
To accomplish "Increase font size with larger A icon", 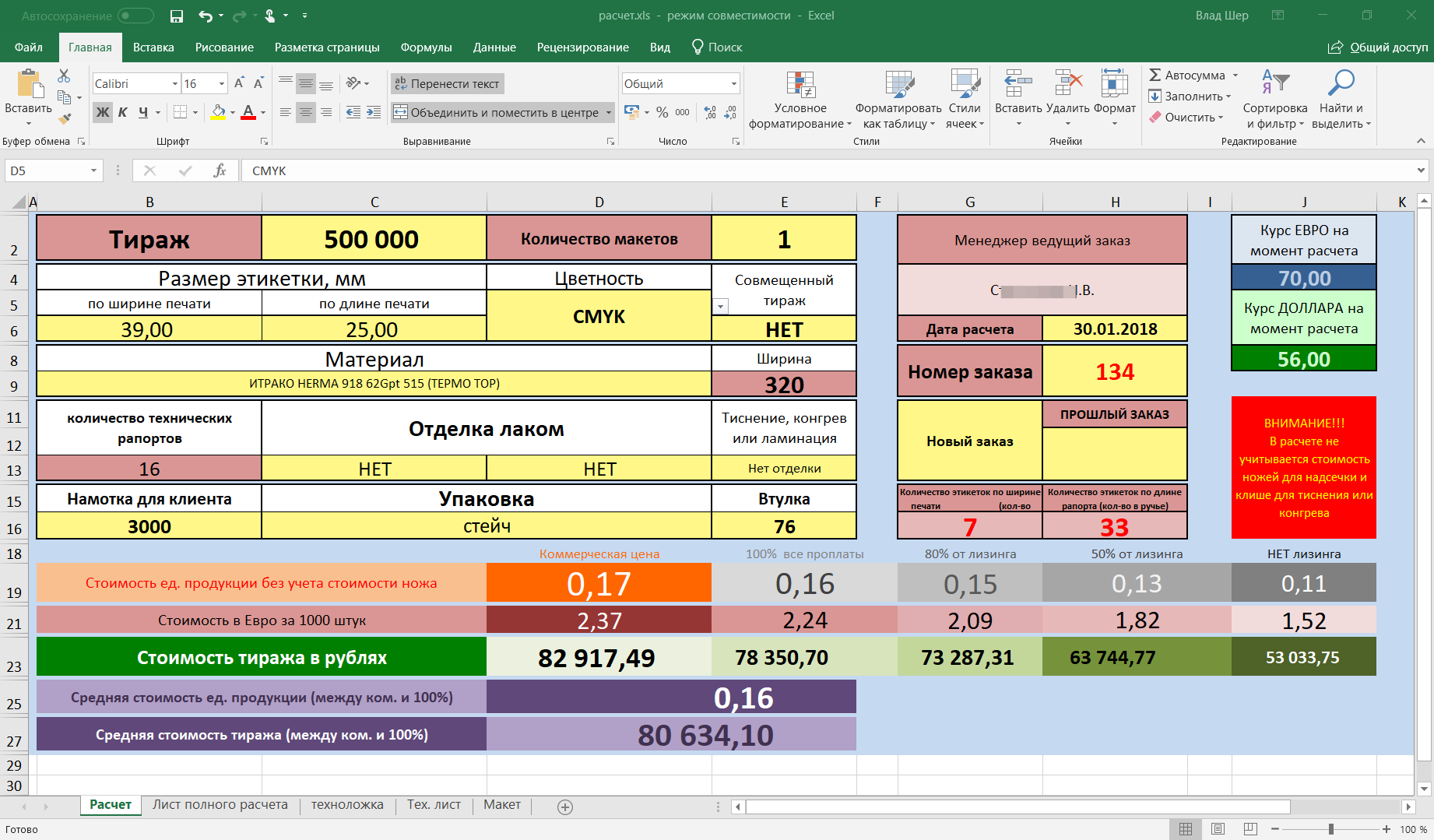I will [239, 83].
